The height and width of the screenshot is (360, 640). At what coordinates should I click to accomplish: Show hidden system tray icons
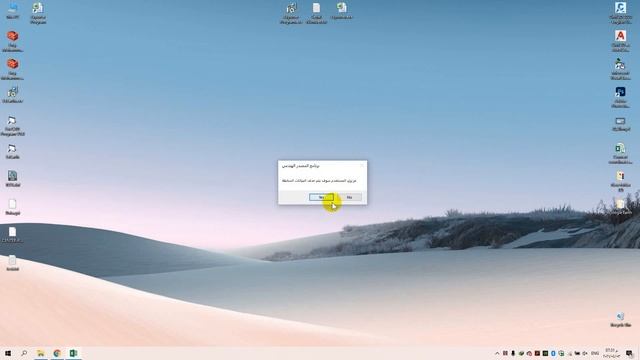(x=497, y=353)
